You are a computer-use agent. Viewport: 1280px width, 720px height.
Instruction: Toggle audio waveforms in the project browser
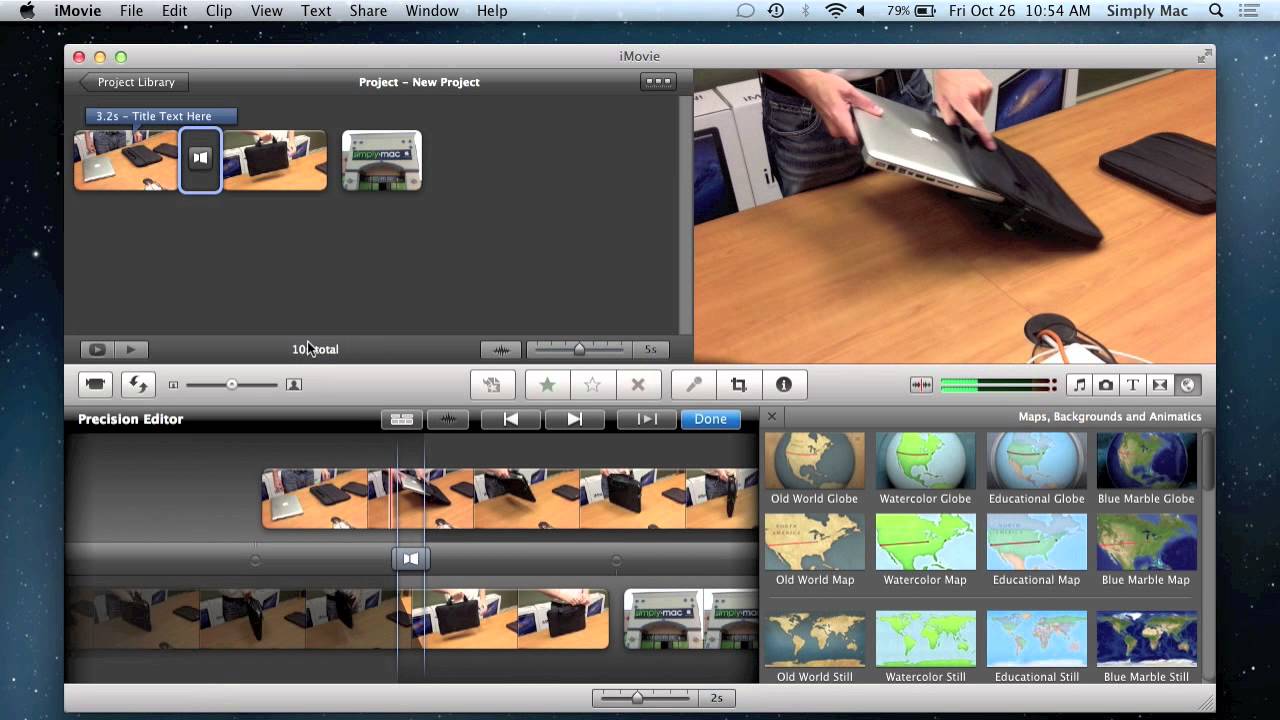(x=501, y=349)
